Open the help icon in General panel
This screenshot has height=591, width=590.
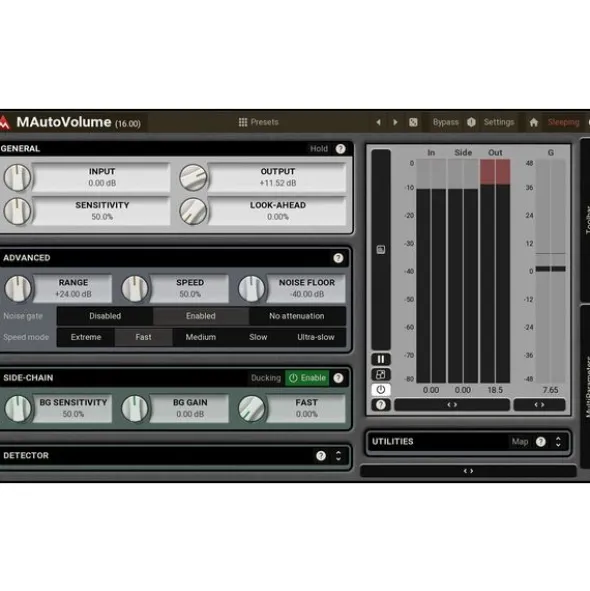tap(340, 149)
